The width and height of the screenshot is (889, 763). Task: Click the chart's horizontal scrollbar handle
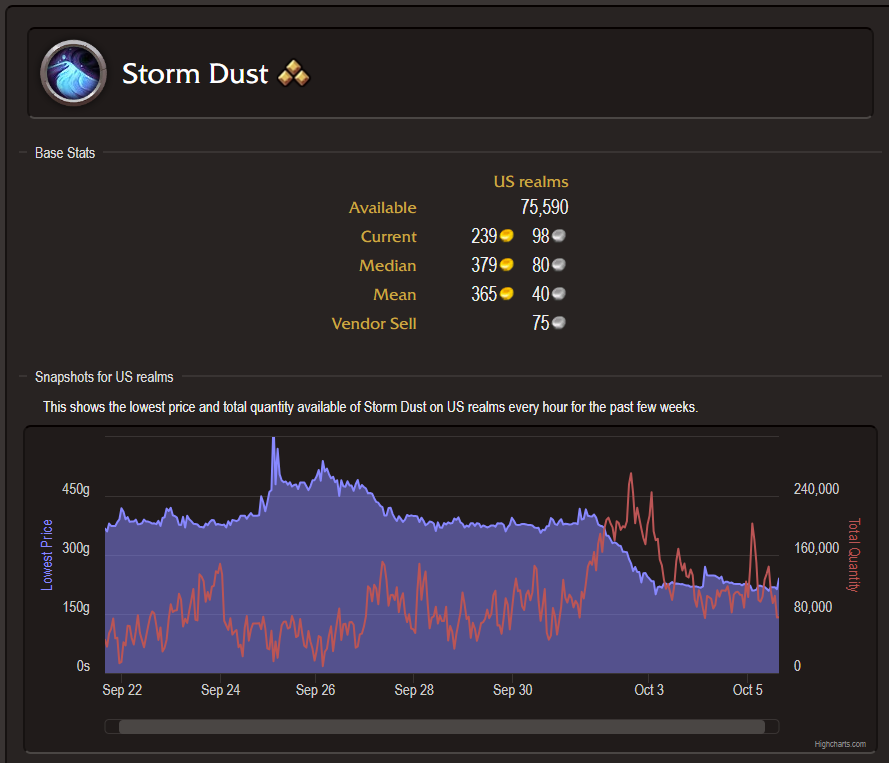[441, 727]
